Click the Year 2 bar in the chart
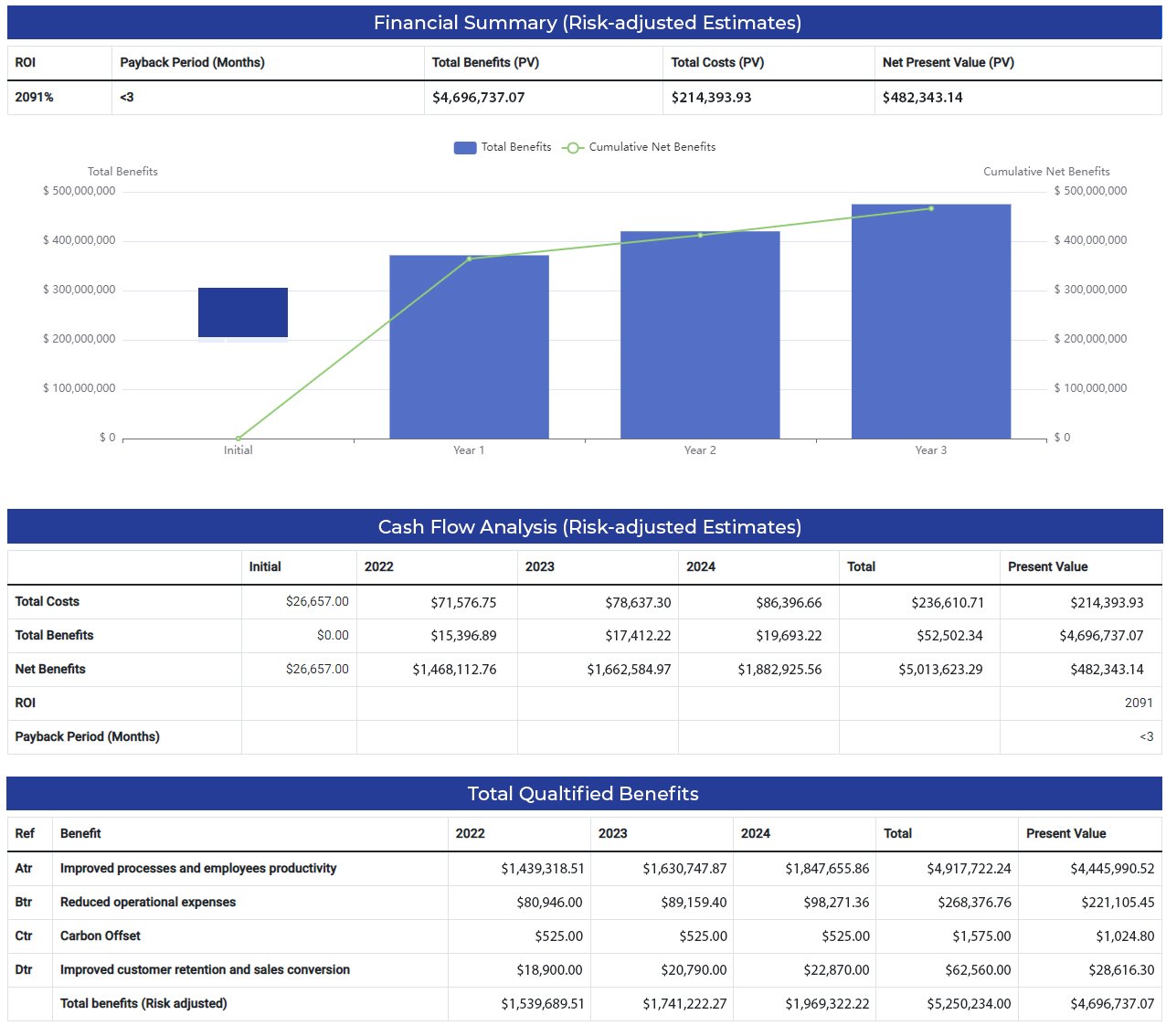The height and width of the screenshot is (1036, 1166). pyautogui.click(x=700, y=335)
